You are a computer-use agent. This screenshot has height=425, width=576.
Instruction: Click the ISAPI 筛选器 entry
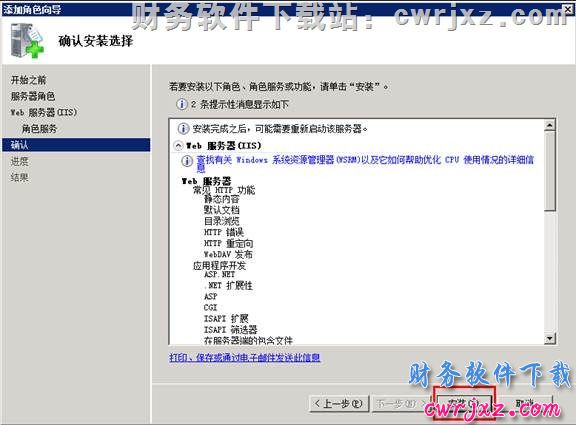[x=230, y=329]
